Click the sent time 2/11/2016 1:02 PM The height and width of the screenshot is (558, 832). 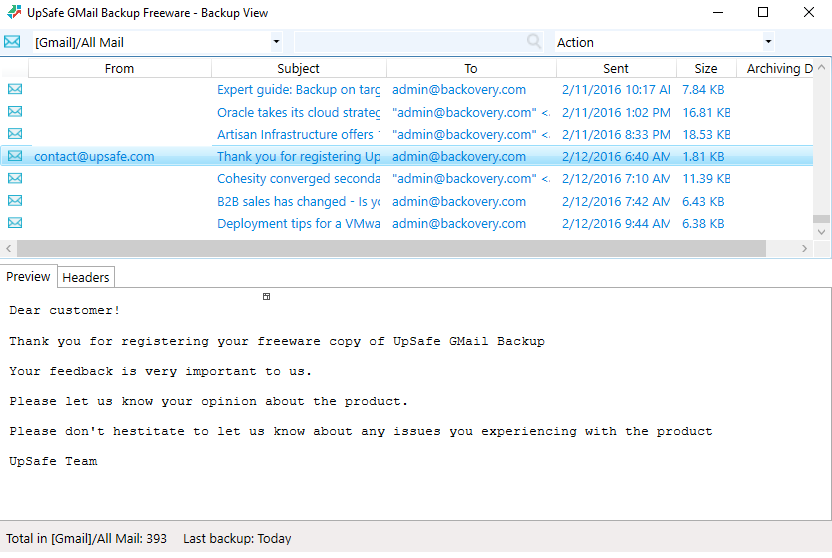click(x=616, y=112)
